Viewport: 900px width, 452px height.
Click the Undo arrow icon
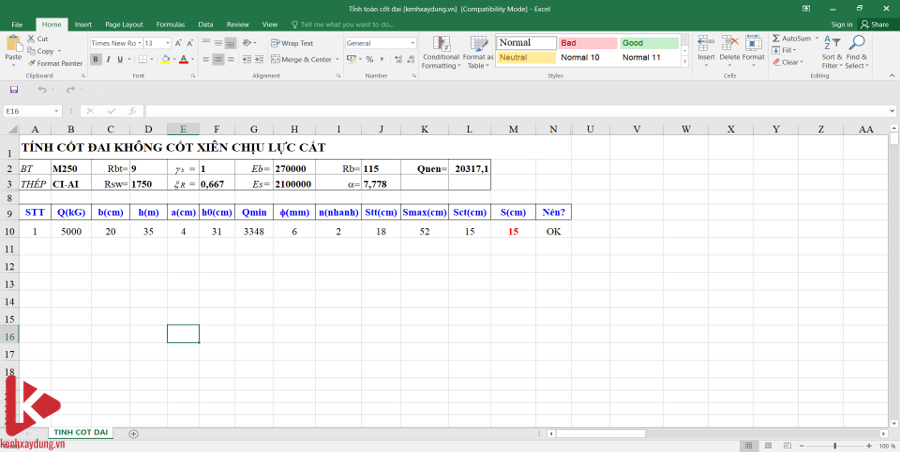click(41, 90)
